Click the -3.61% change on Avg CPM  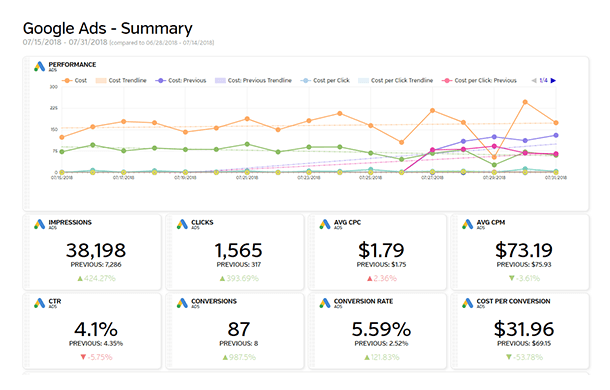[525, 278]
